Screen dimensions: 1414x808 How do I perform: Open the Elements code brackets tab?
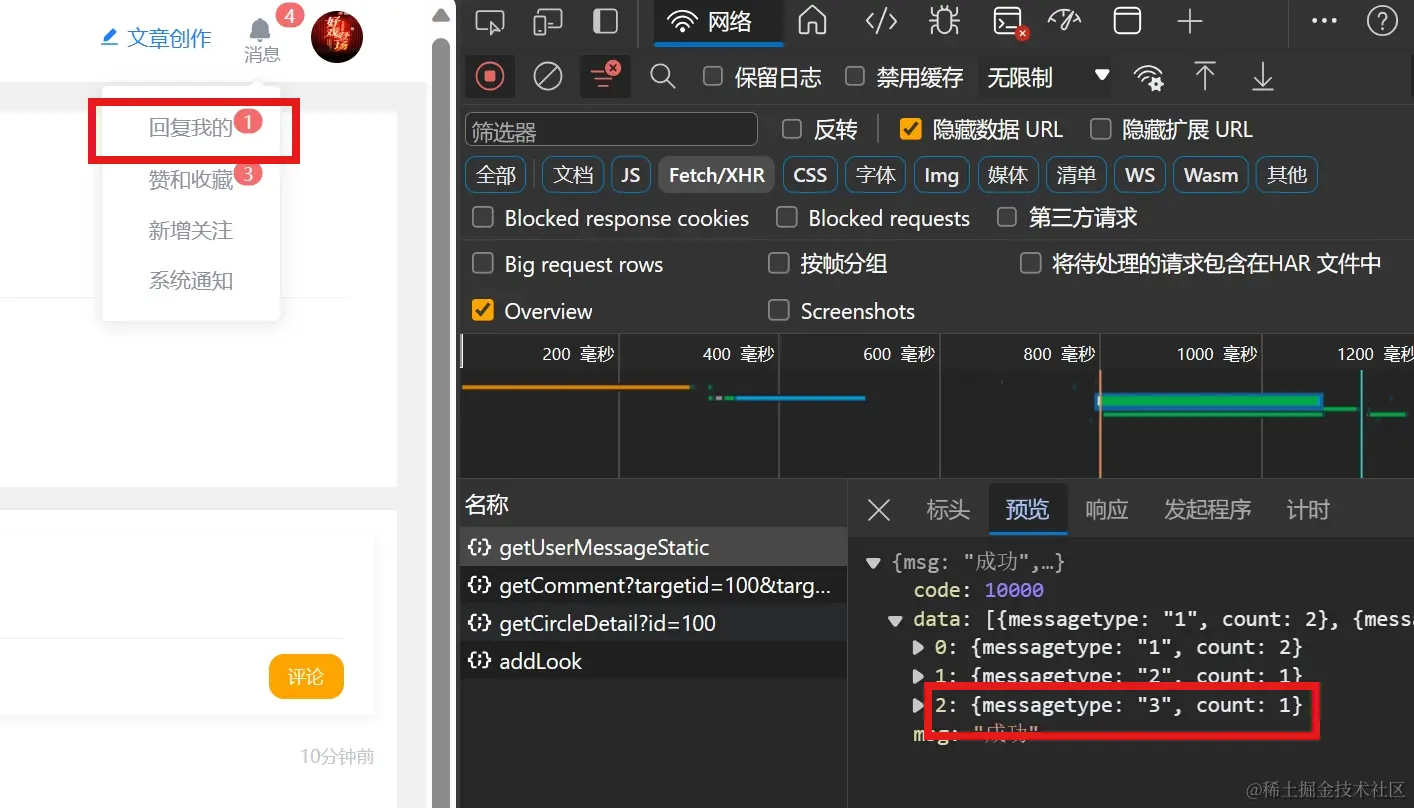(880, 21)
